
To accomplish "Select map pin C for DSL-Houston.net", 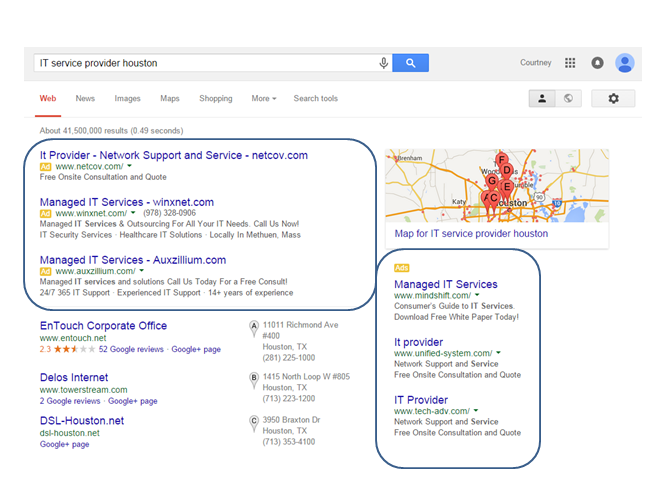I will pyautogui.click(x=254, y=423).
